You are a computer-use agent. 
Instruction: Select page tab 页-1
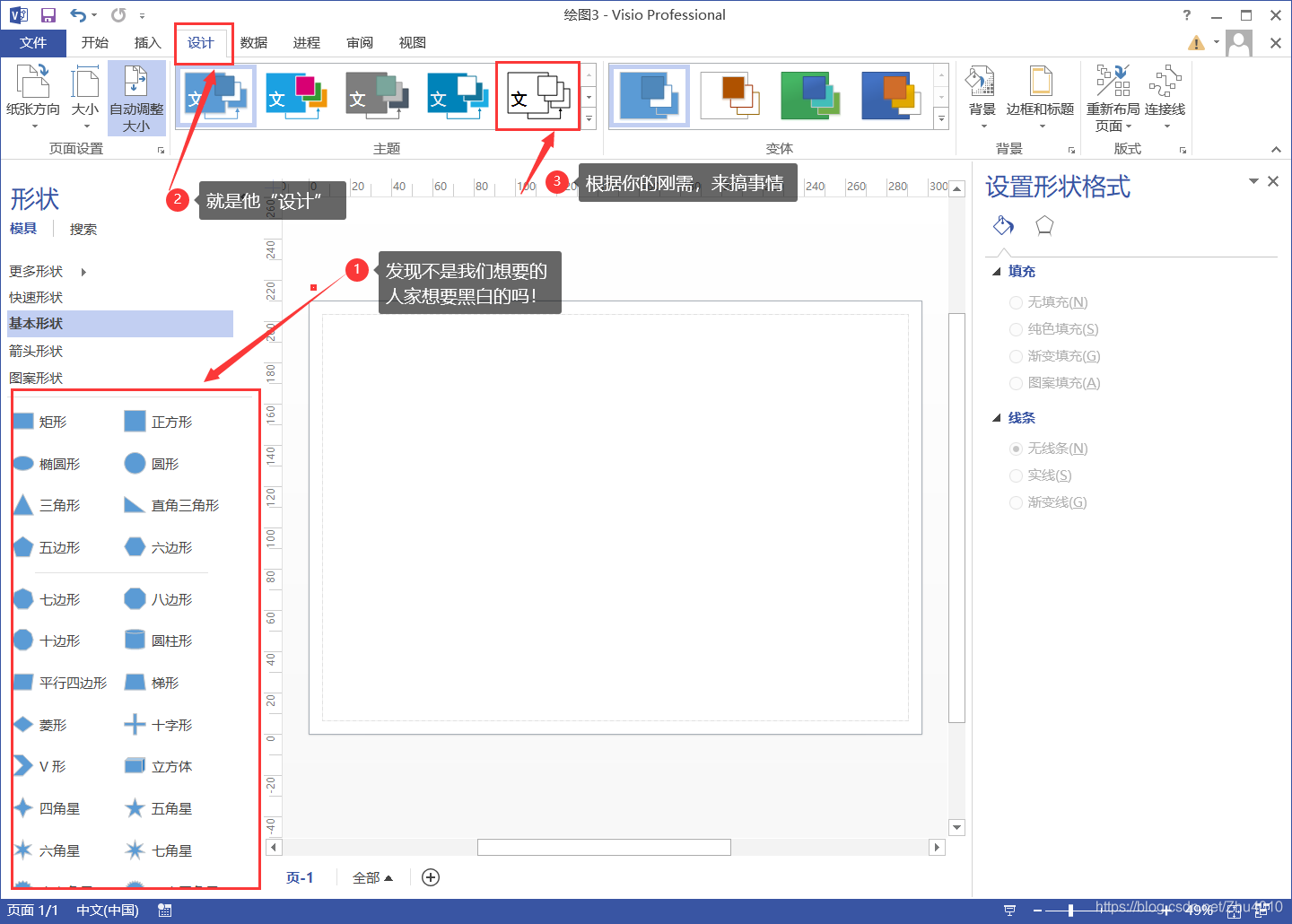click(300, 877)
